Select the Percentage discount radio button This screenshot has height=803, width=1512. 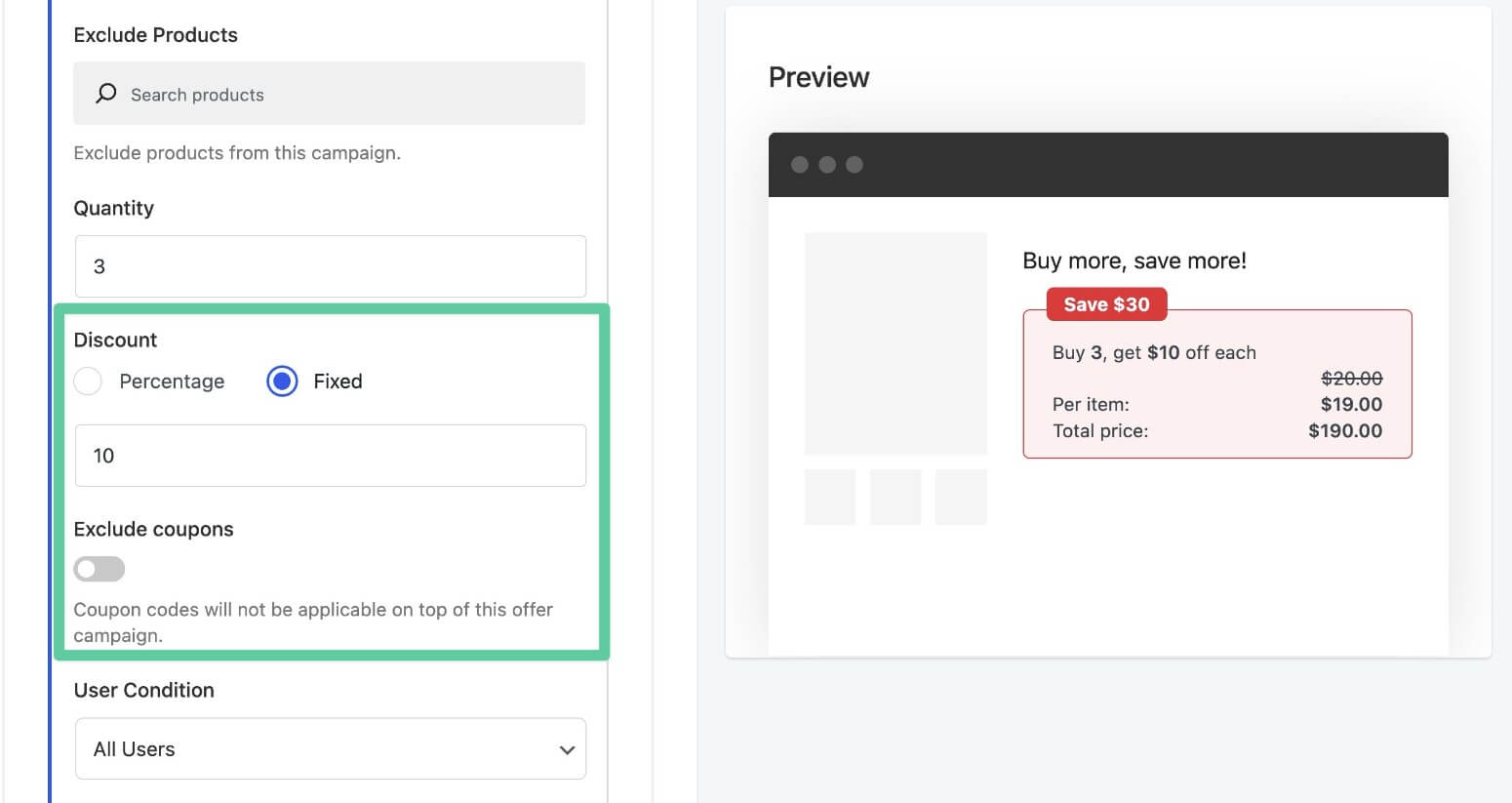click(88, 381)
